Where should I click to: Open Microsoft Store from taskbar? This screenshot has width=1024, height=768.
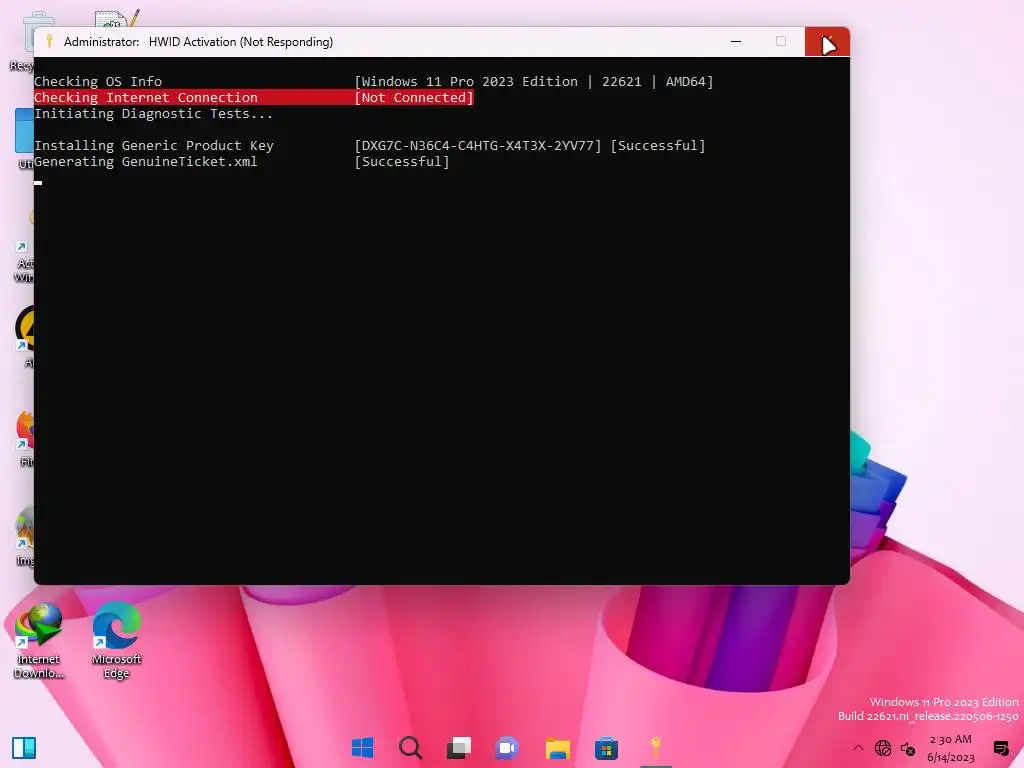[x=606, y=748]
